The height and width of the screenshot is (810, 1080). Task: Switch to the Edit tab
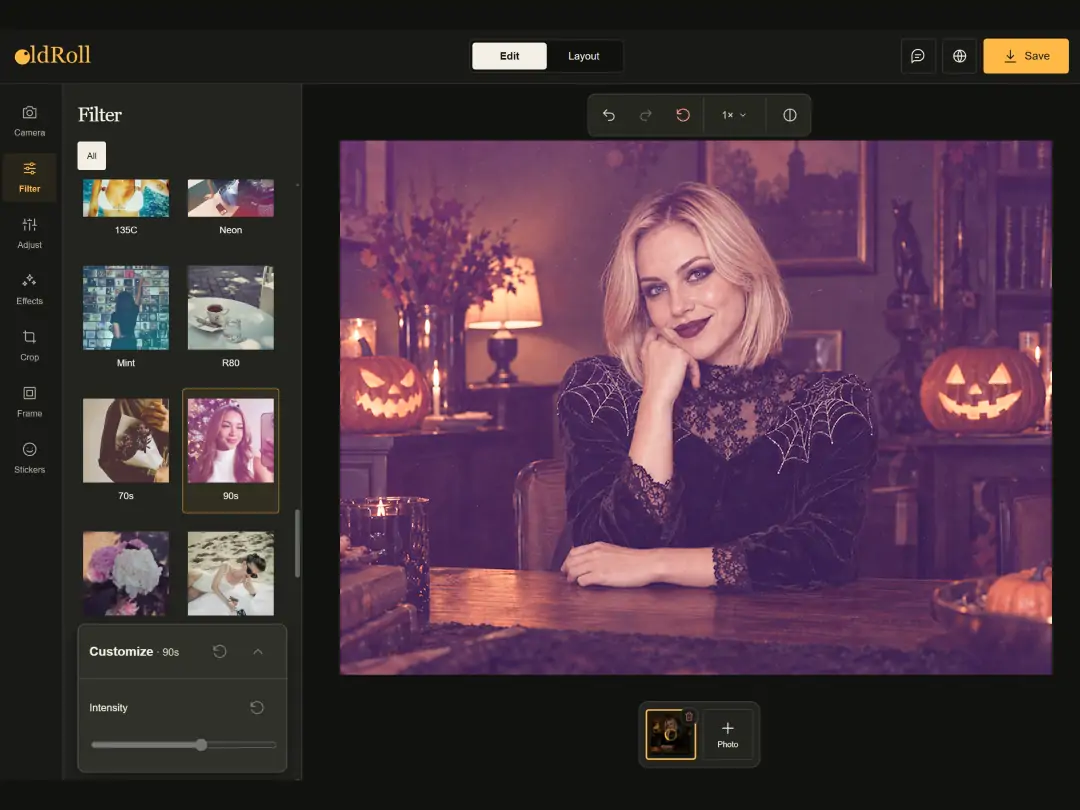[510, 56]
